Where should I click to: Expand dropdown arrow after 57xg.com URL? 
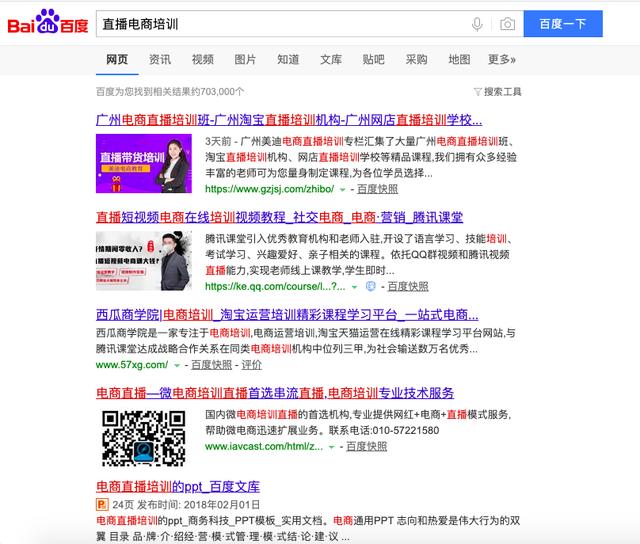177,365
